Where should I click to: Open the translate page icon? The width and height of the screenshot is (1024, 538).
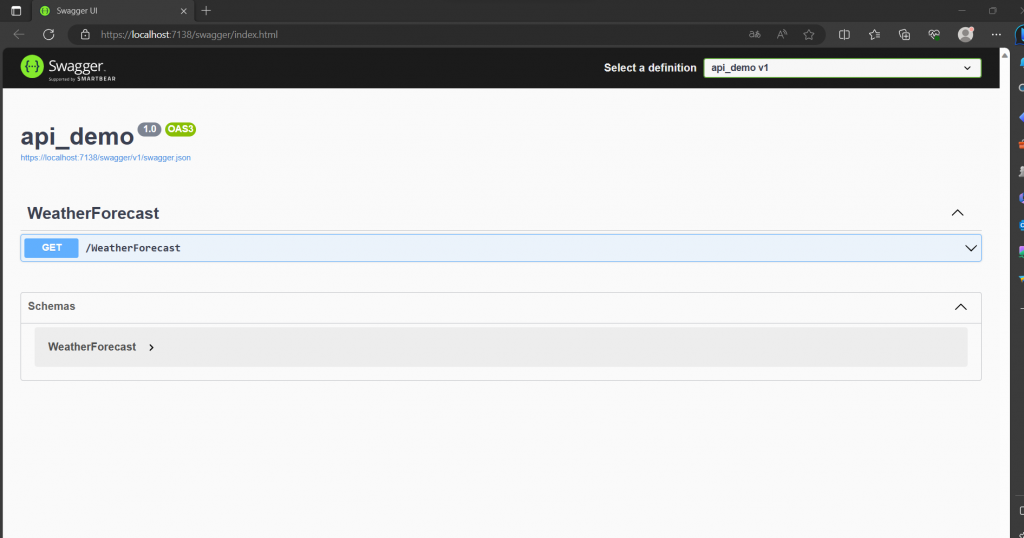tap(754, 35)
